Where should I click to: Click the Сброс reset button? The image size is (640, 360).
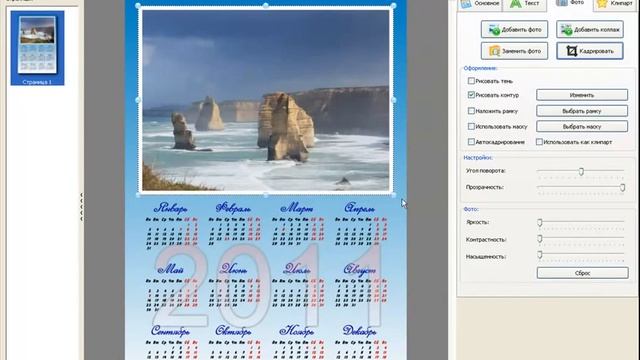click(582, 273)
